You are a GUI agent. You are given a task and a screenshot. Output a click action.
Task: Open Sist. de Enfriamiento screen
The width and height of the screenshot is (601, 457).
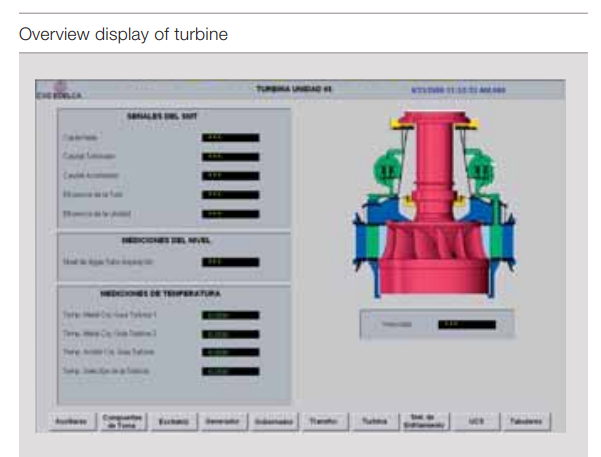pyautogui.click(x=425, y=422)
